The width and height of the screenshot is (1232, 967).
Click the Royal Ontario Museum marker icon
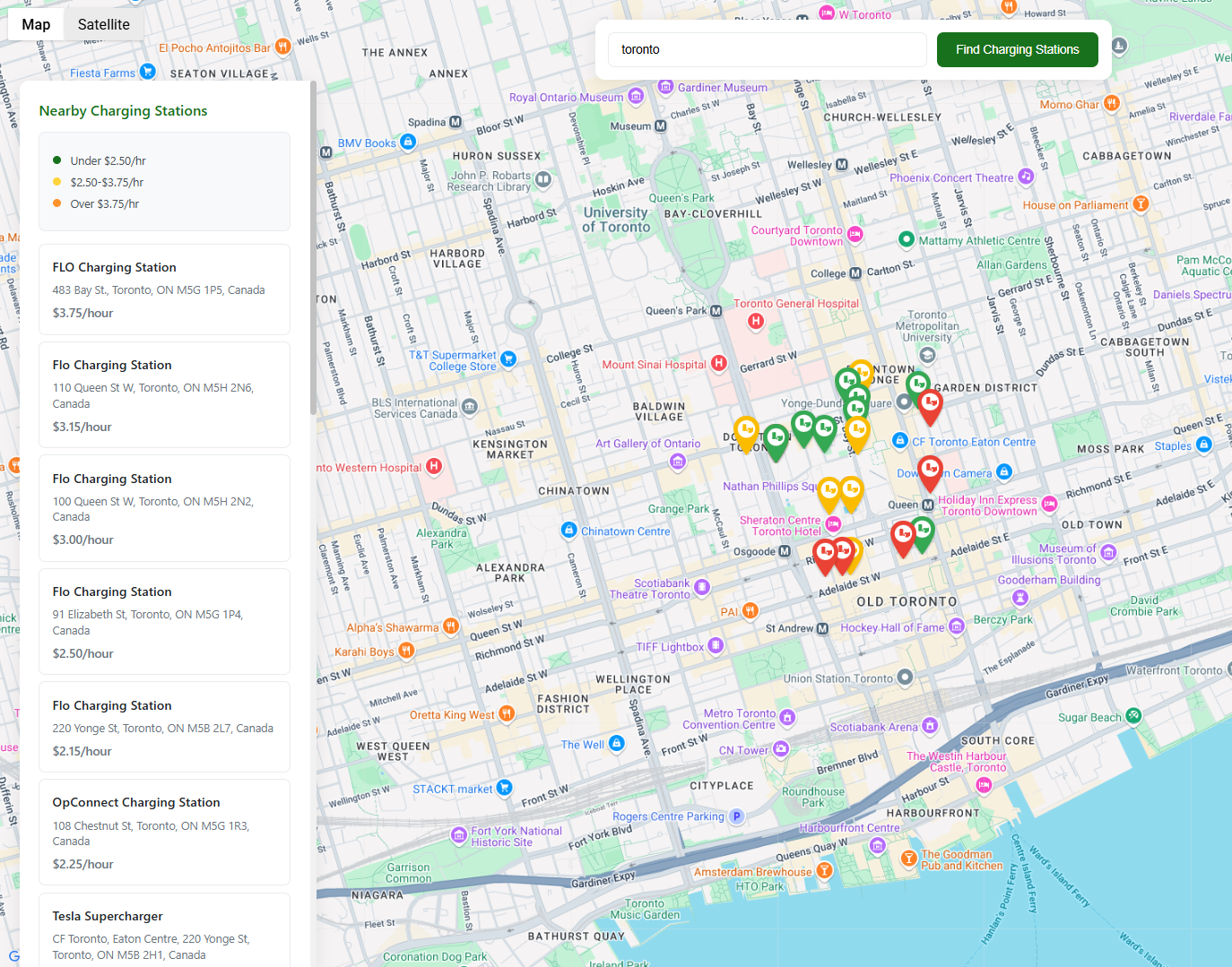click(x=636, y=95)
